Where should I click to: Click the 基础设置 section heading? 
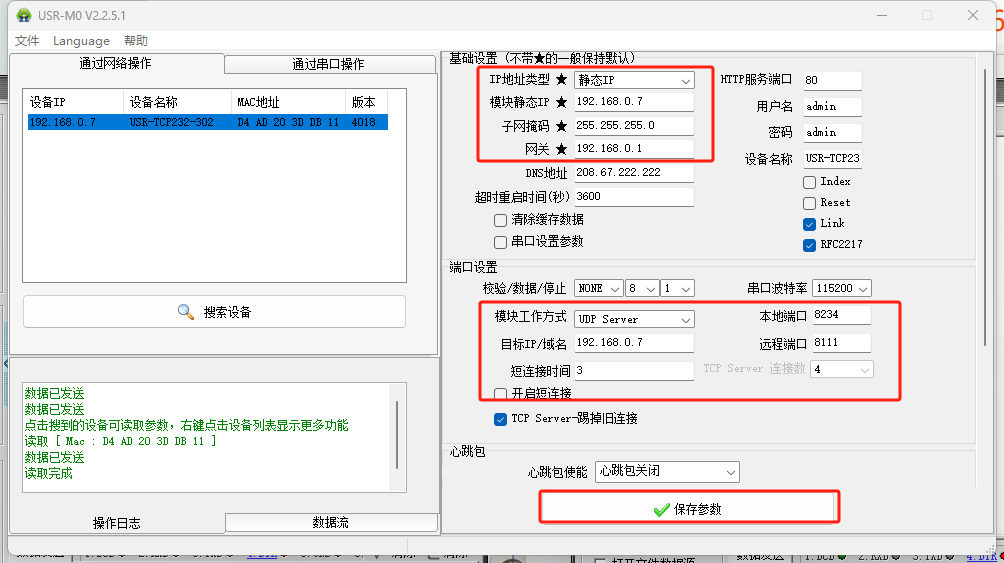[542, 58]
